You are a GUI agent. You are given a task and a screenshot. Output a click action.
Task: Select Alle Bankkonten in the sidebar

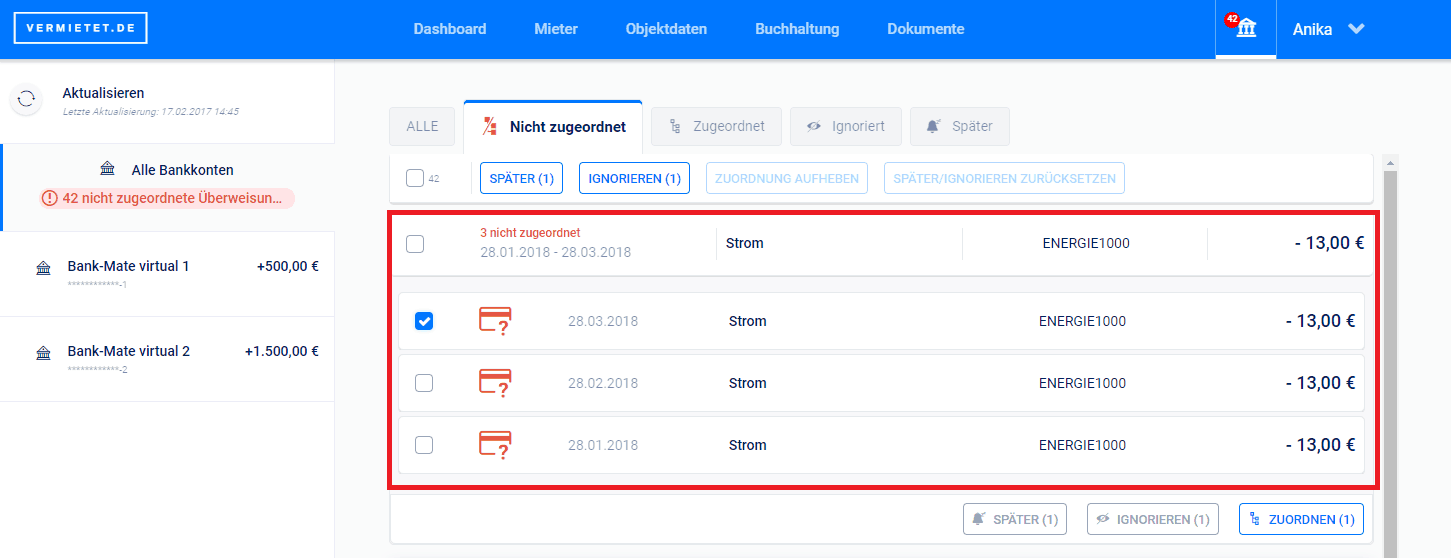168,187
